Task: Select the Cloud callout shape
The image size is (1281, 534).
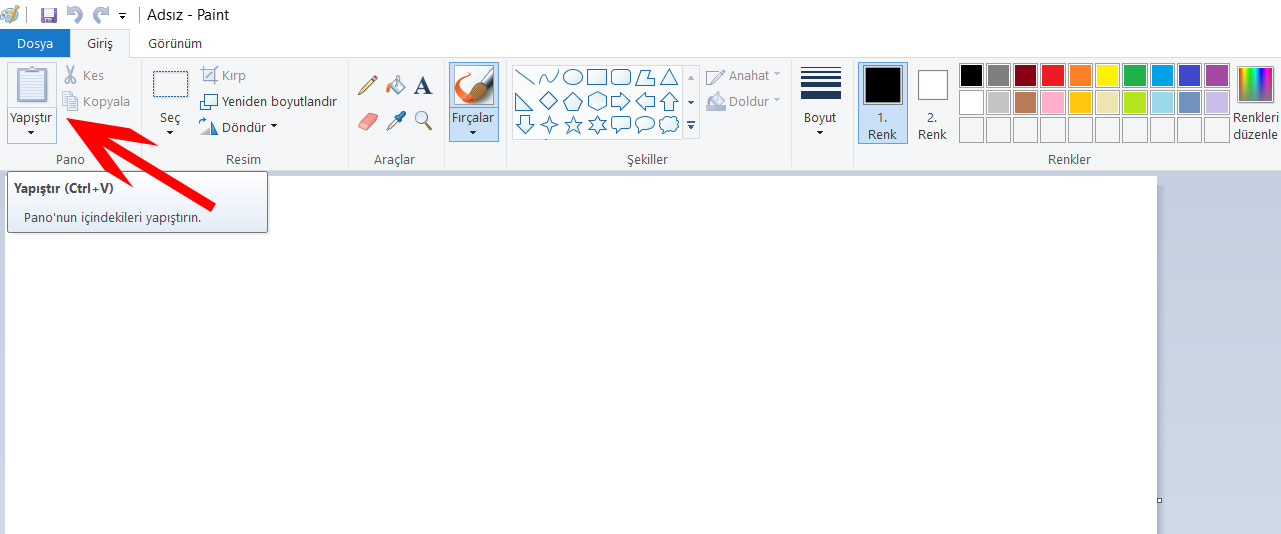Action: [669, 125]
